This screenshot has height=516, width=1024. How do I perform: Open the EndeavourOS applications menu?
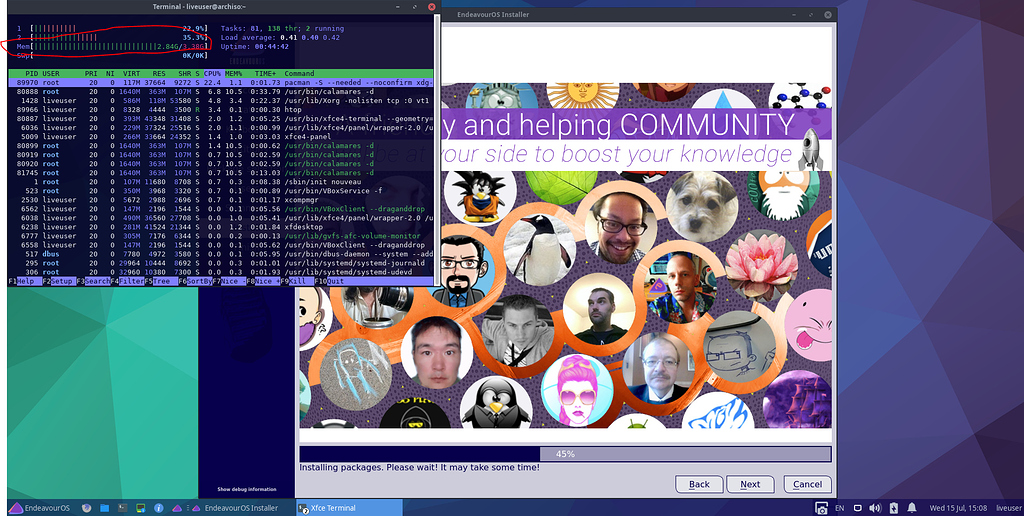41,508
